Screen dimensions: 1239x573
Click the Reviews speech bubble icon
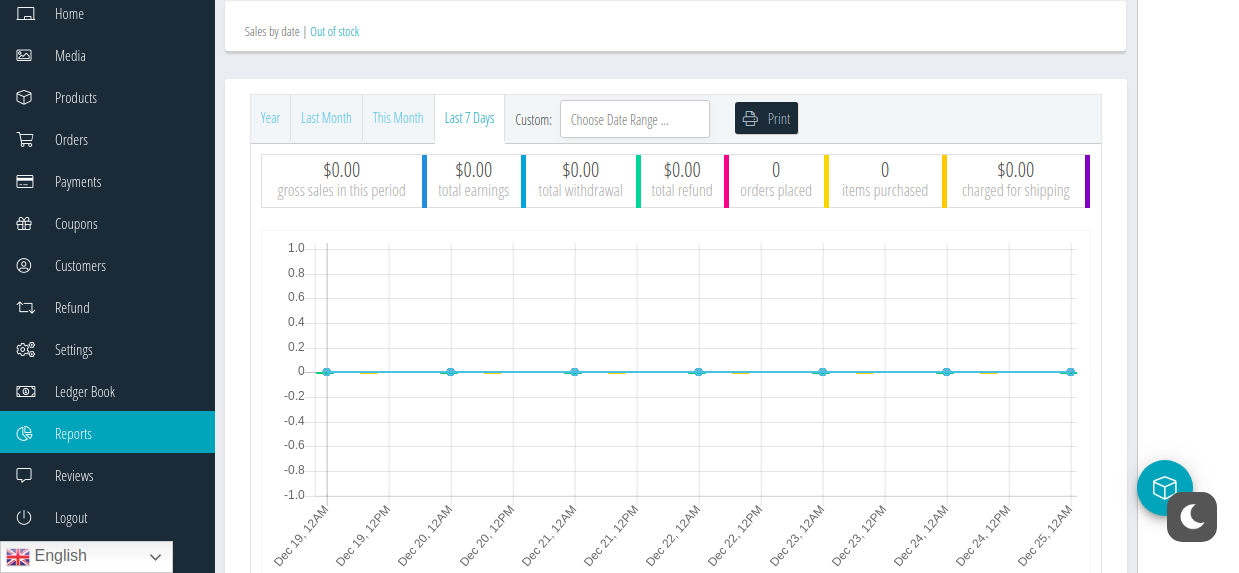click(x=24, y=476)
